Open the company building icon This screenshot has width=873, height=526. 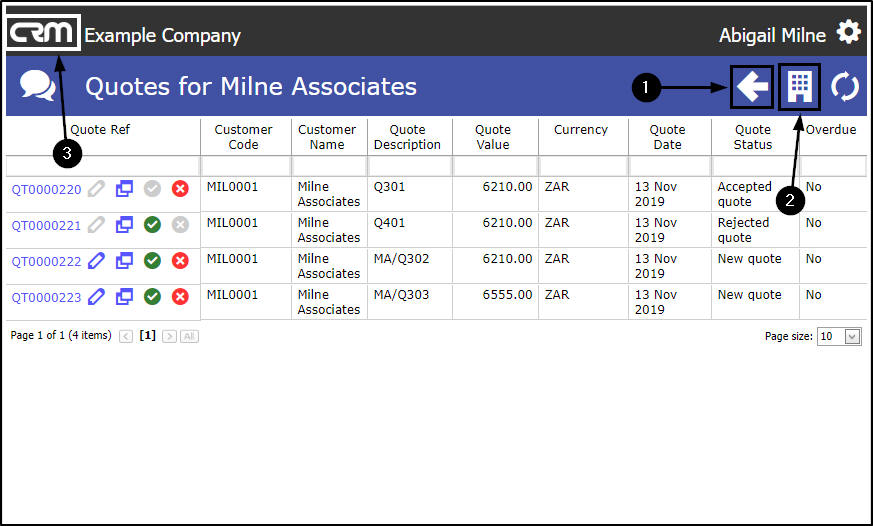point(799,87)
